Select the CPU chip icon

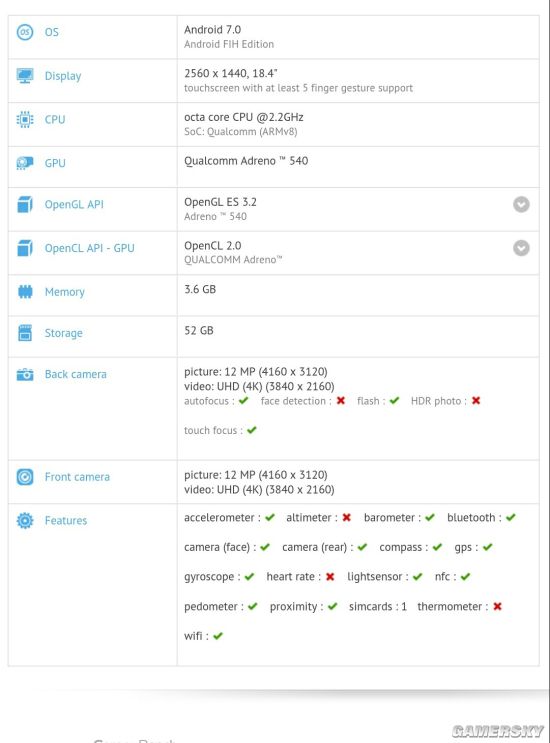25,119
